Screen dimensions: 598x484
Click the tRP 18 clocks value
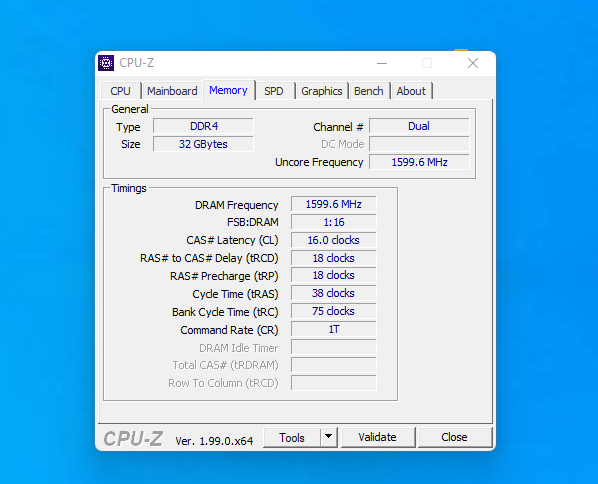pos(334,275)
